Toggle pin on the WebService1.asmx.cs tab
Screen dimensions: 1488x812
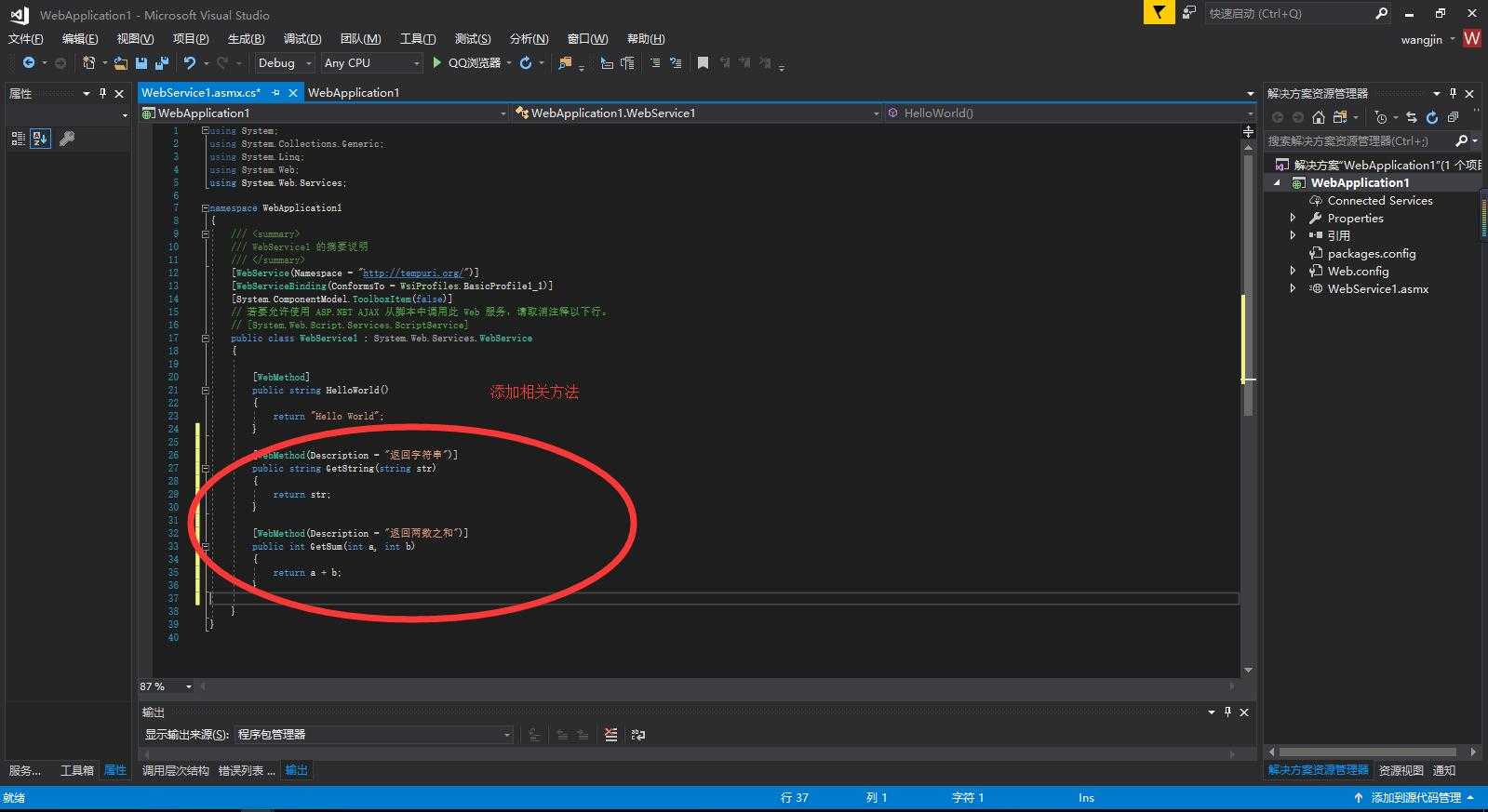click(275, 93)
